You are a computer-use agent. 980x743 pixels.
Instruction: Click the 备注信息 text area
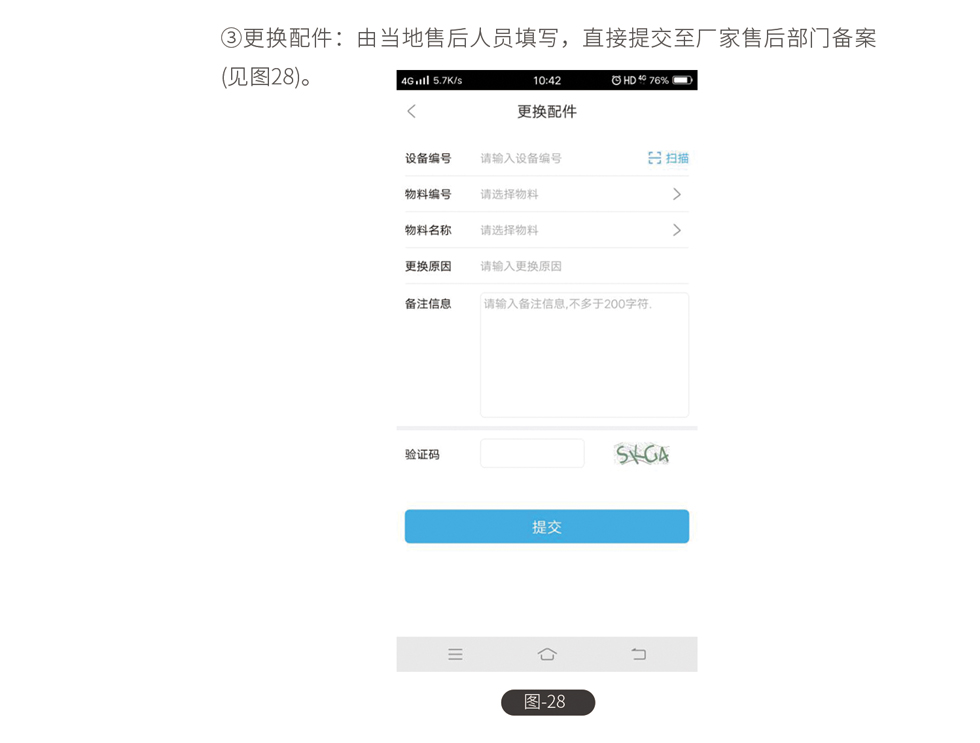coord(584,355)
